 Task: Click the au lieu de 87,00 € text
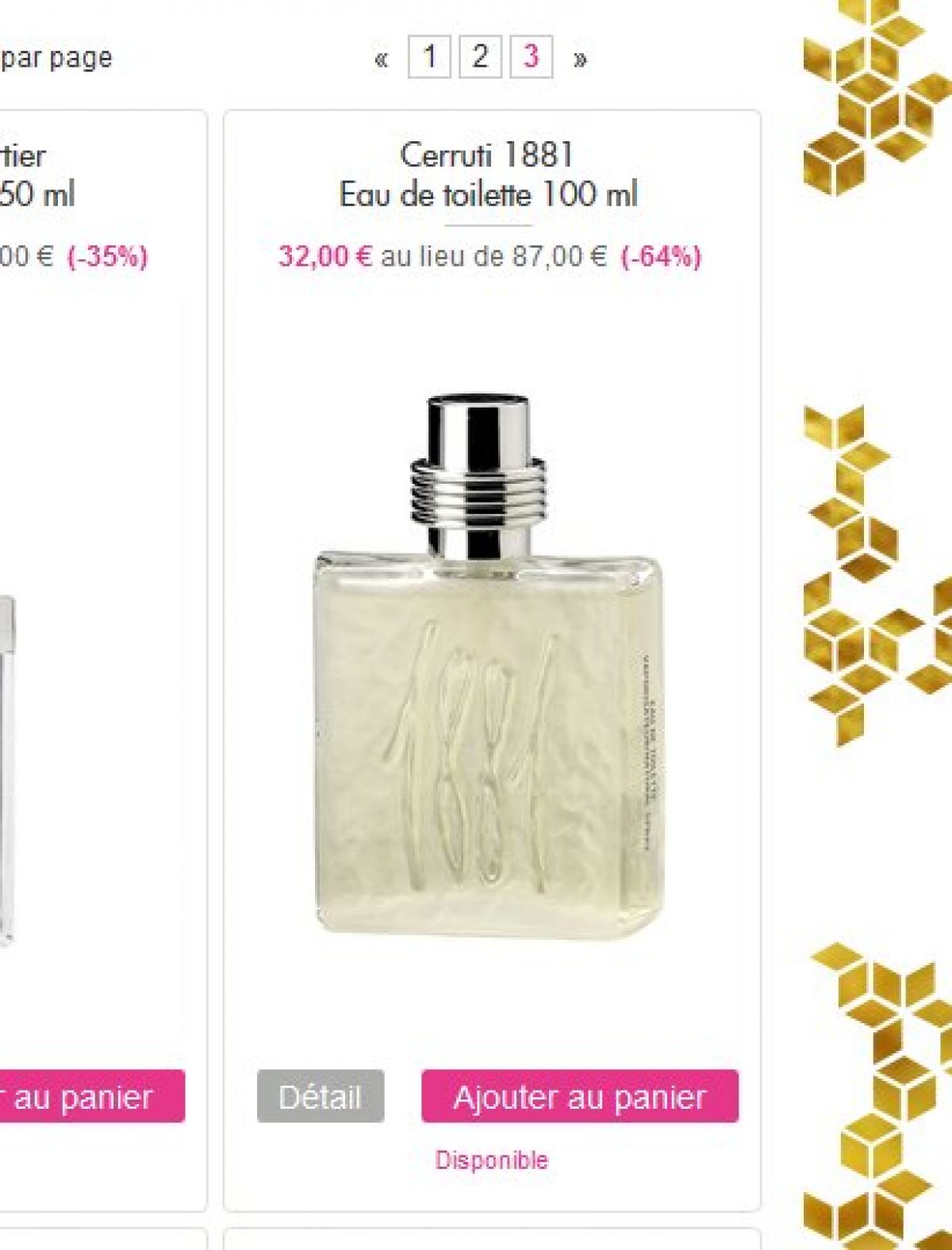[493, 256]
